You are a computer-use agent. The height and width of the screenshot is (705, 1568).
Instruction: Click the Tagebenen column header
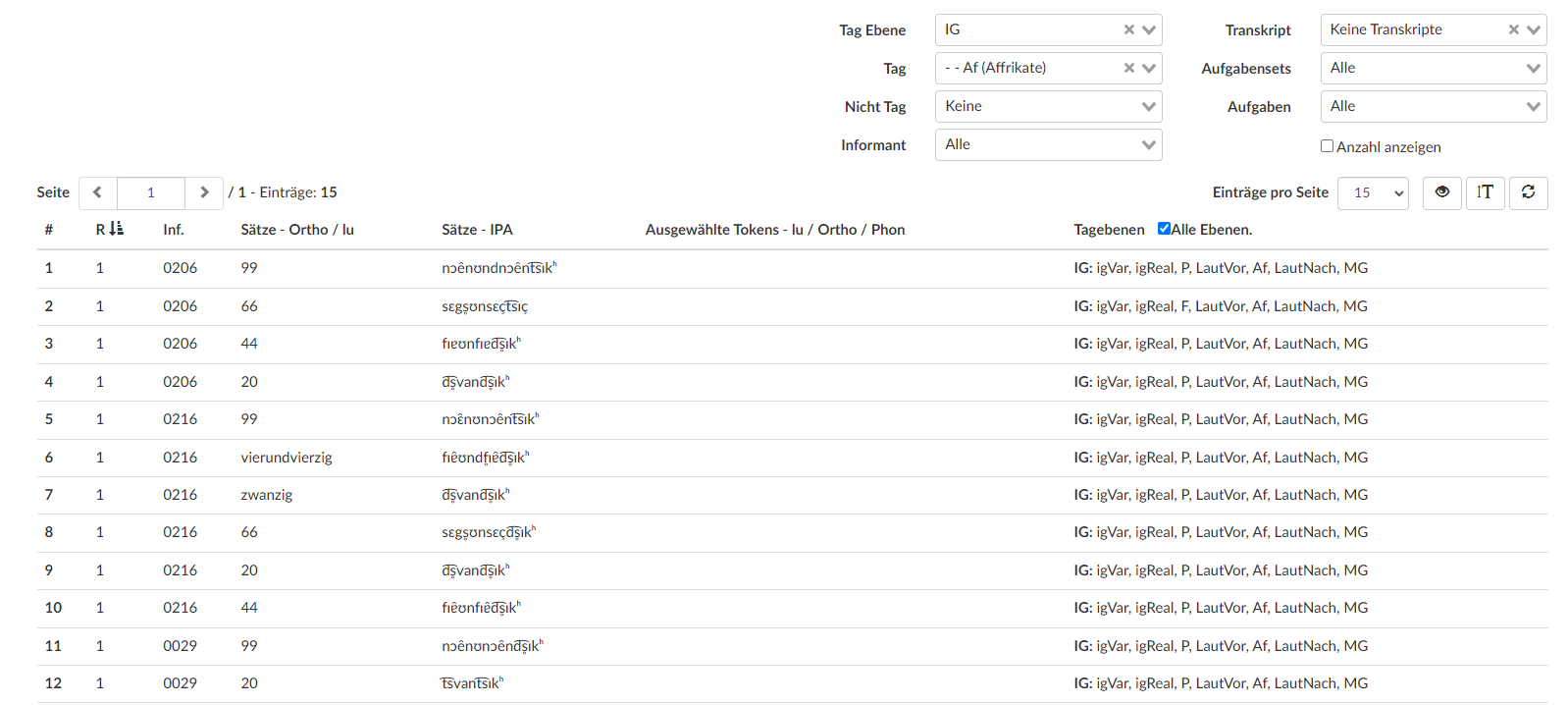(1109, 230)
